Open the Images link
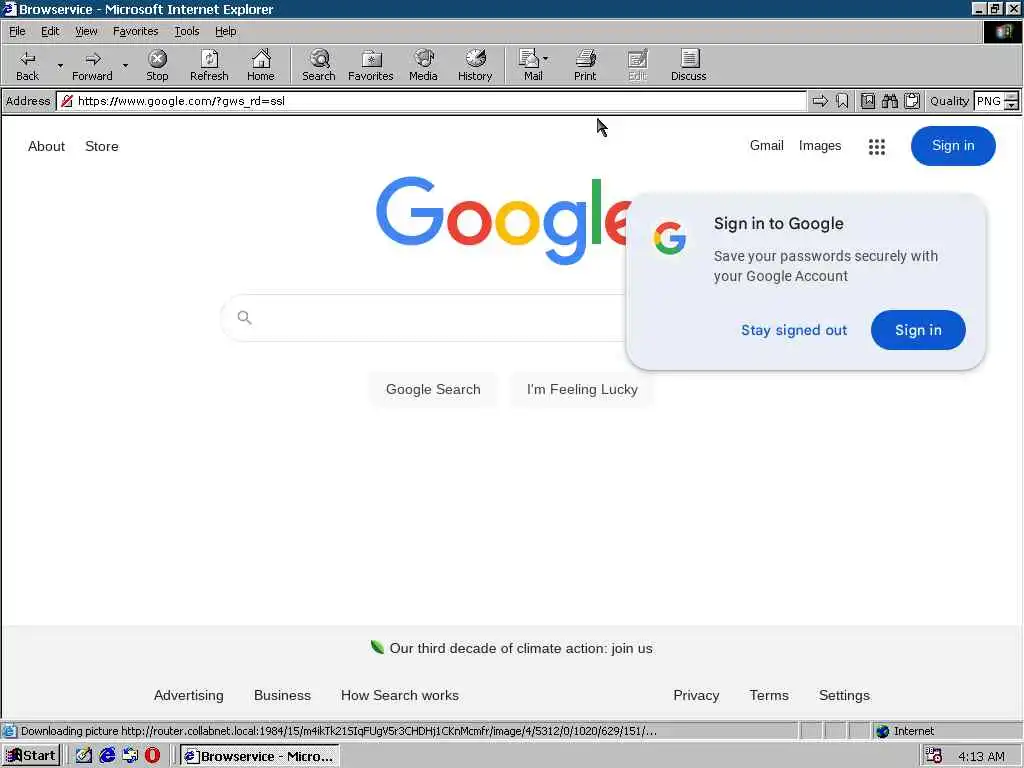 (x=820, y=146)
